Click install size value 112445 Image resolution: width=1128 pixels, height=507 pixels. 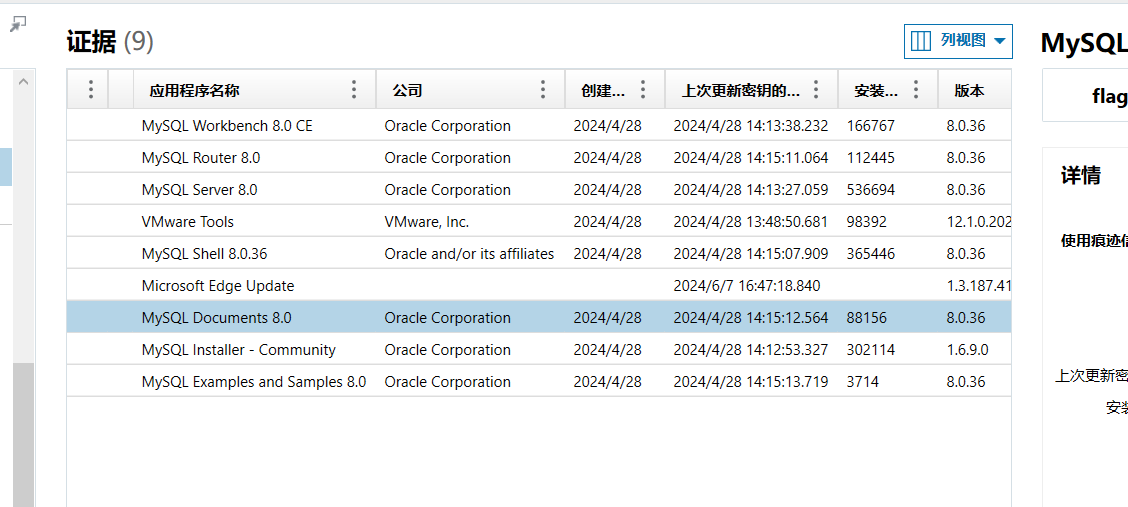click(x=870, y=157)
